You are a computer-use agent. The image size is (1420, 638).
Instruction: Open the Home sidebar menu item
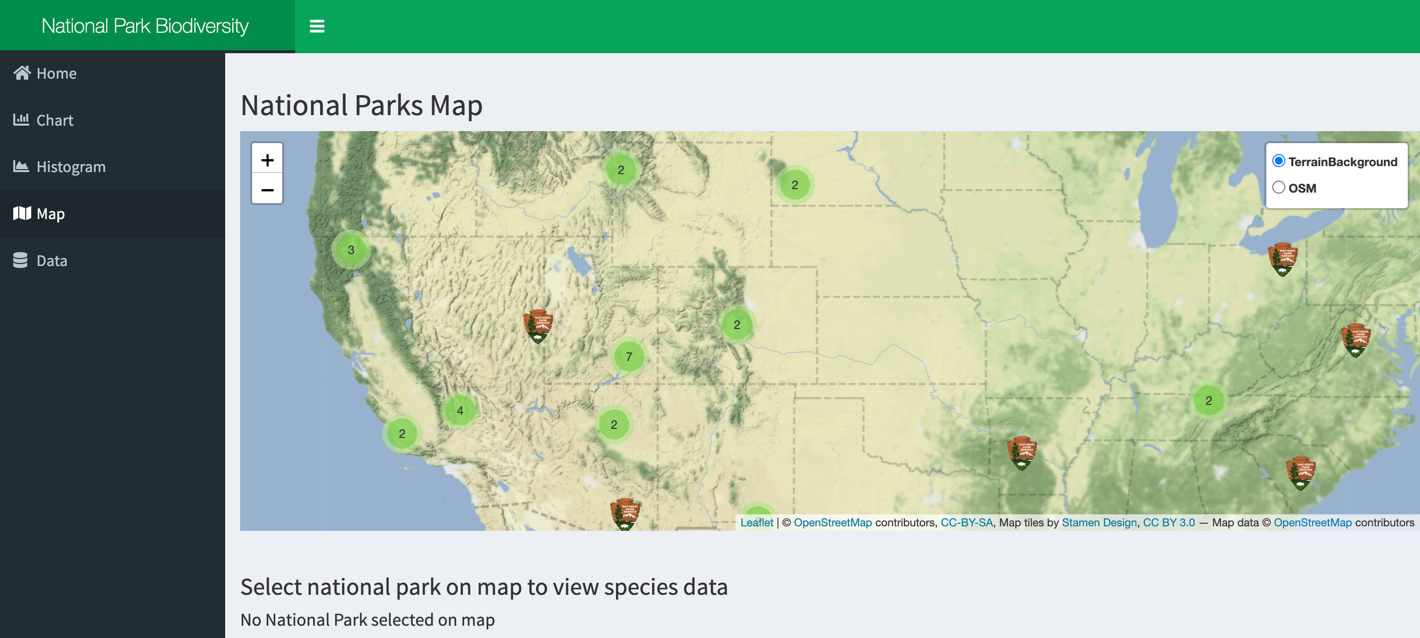[x=56, y=73]
